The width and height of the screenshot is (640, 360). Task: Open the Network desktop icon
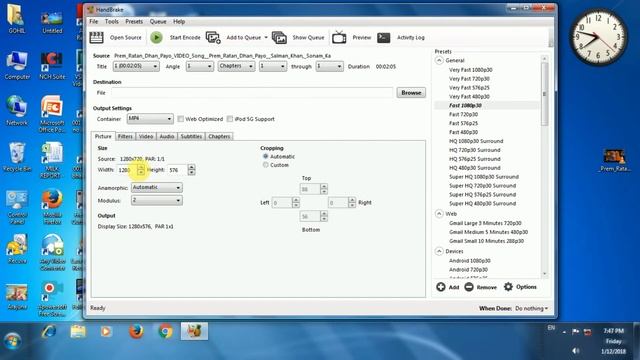click(17, 110)
